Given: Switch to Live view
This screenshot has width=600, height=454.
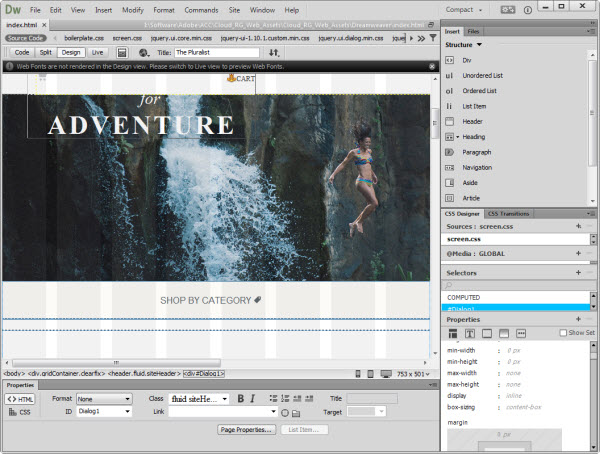Looking at the screenshot, I should point(97,52).
